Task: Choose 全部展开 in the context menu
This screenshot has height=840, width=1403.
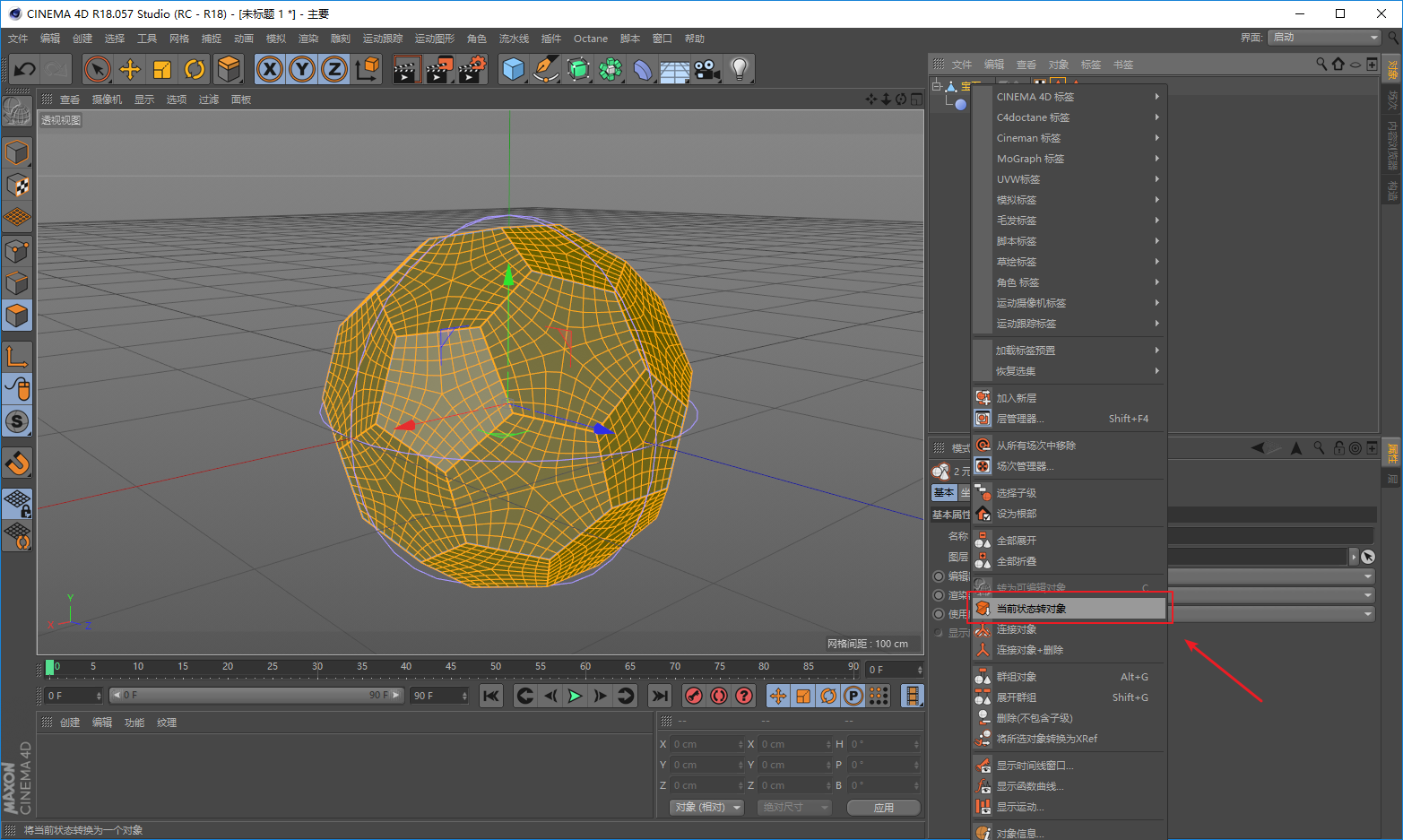Action: click(x=1069, y=541)
